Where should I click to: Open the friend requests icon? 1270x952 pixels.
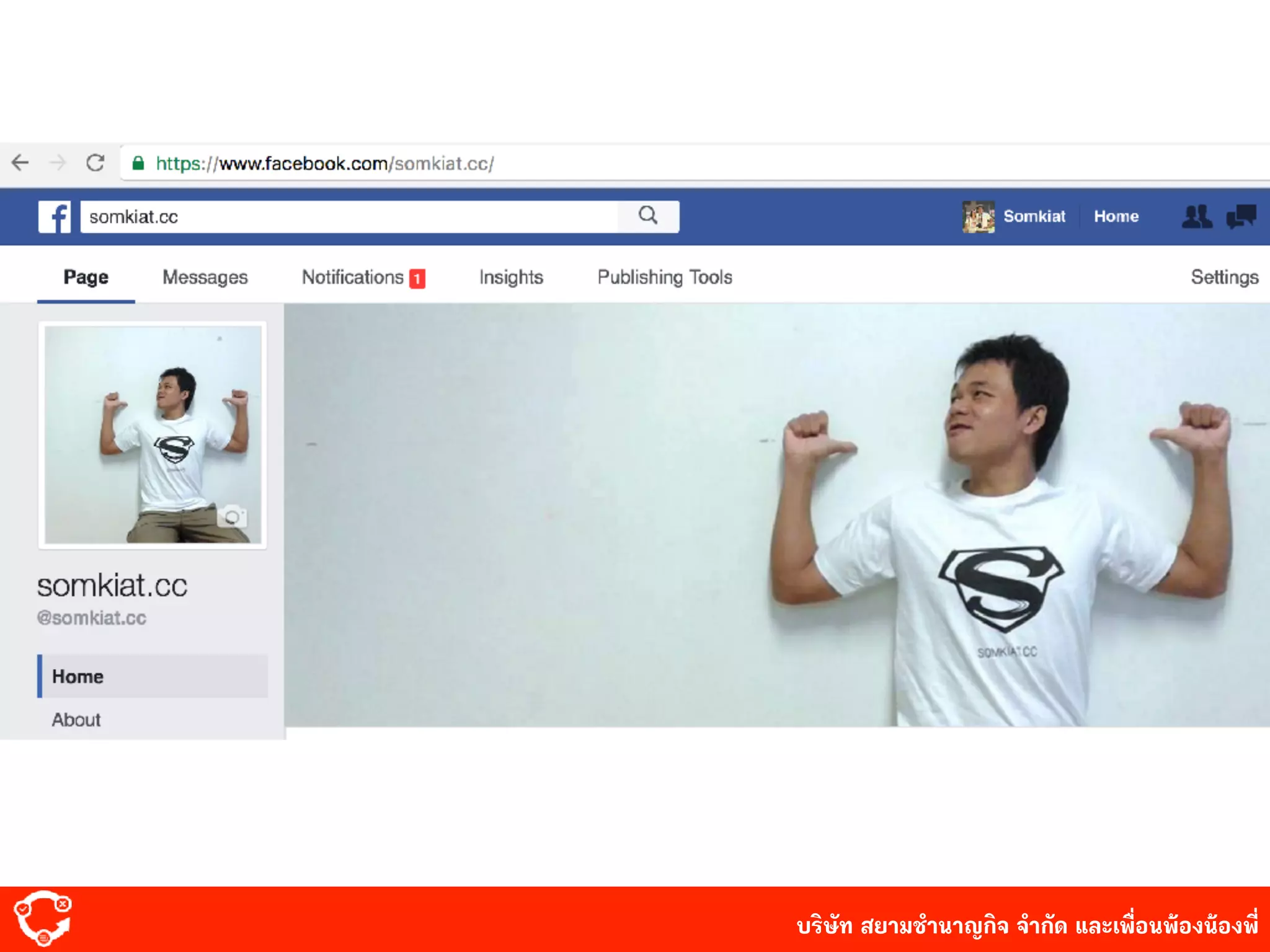[x=1196, y=216]
